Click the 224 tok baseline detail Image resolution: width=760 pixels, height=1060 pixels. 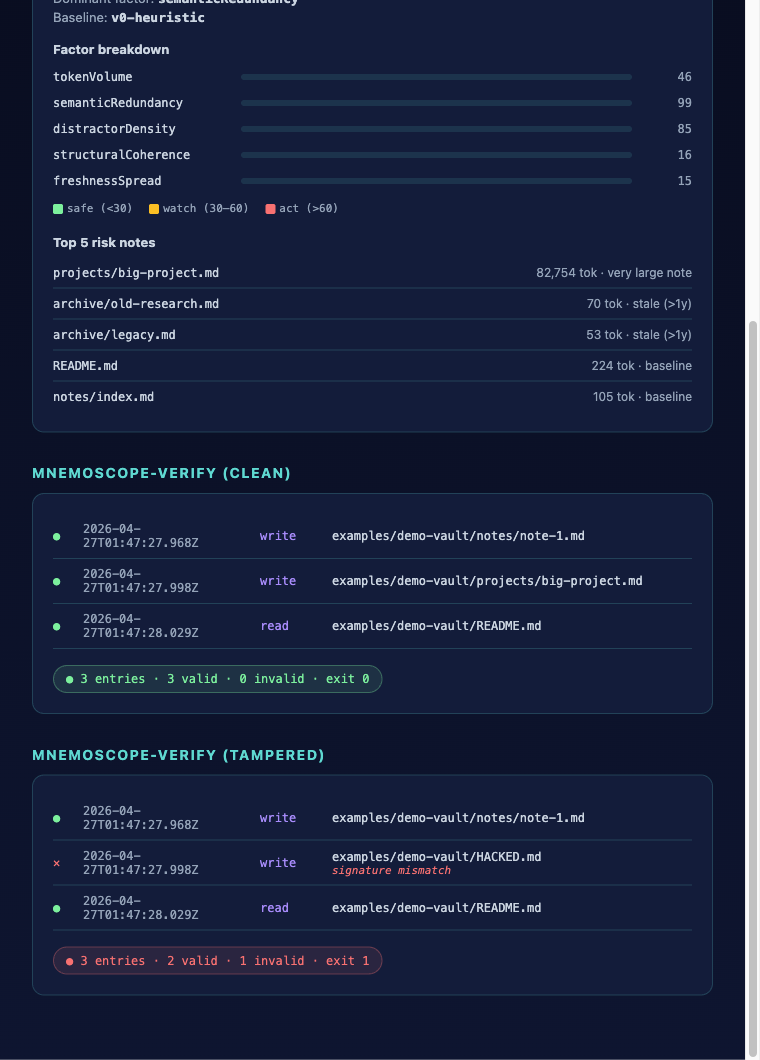coord(642,366)
